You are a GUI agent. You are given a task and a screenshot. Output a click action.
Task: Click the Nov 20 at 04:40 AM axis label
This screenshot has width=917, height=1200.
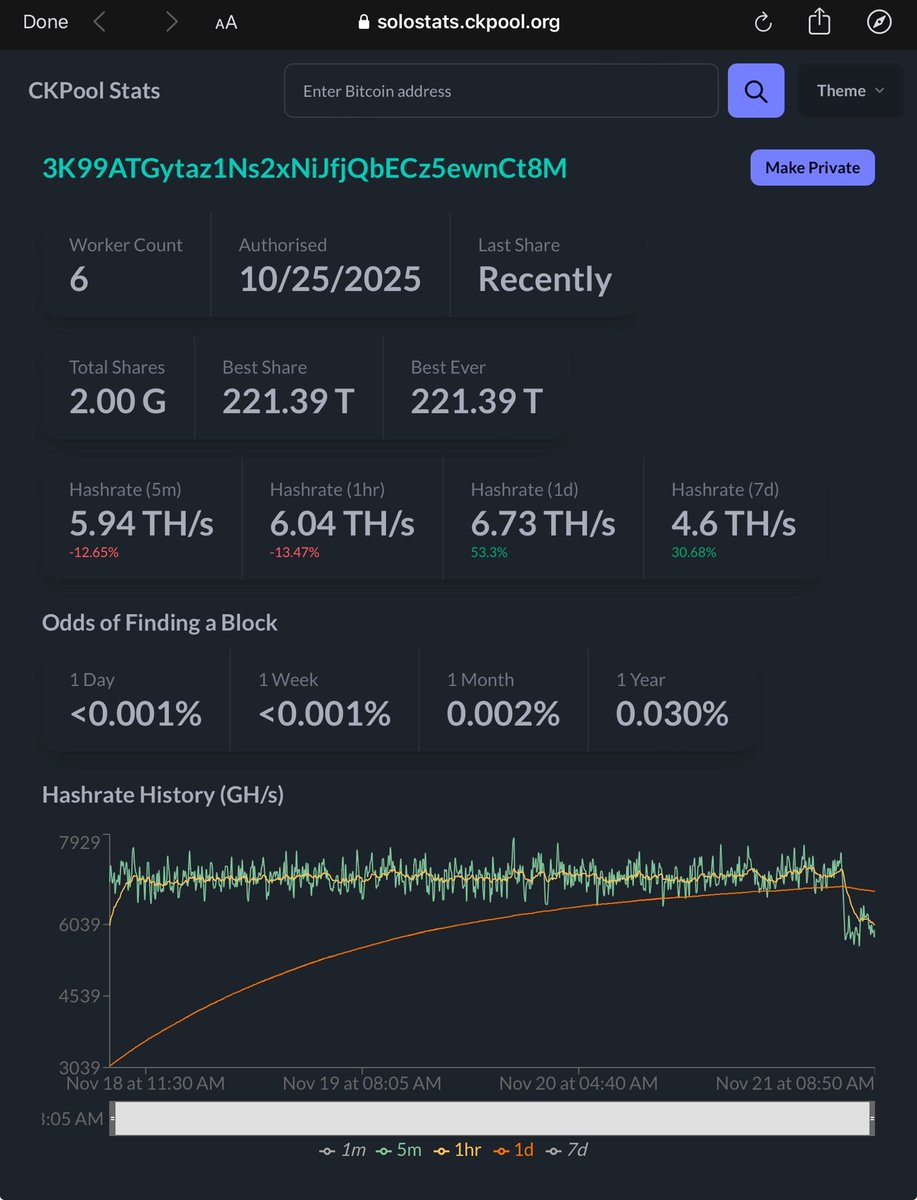(578, 1083)
